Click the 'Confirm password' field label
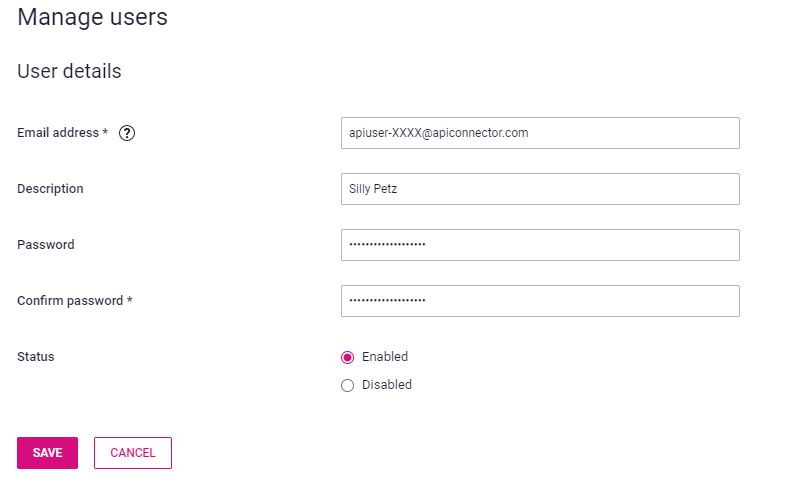Screen dimensions: 808x490 pyautogui.click(x=70, y=301)
